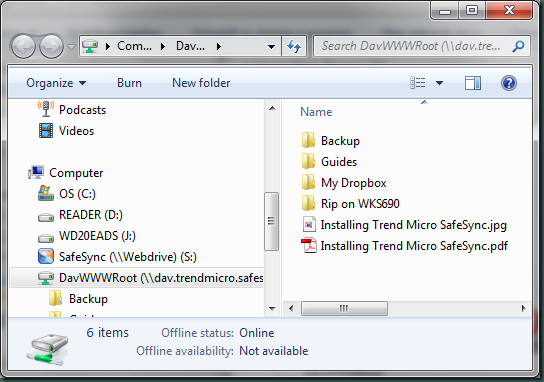Select the Guides folder in file list
The height and width of the screenshot is (382, 544).
[x=339, y=162]
